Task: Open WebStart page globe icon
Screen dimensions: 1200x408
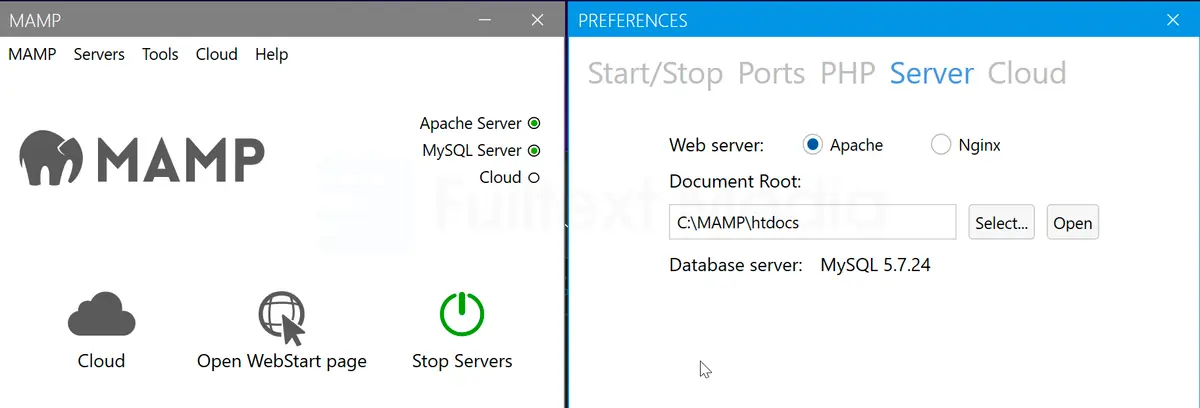Action: 281,317
